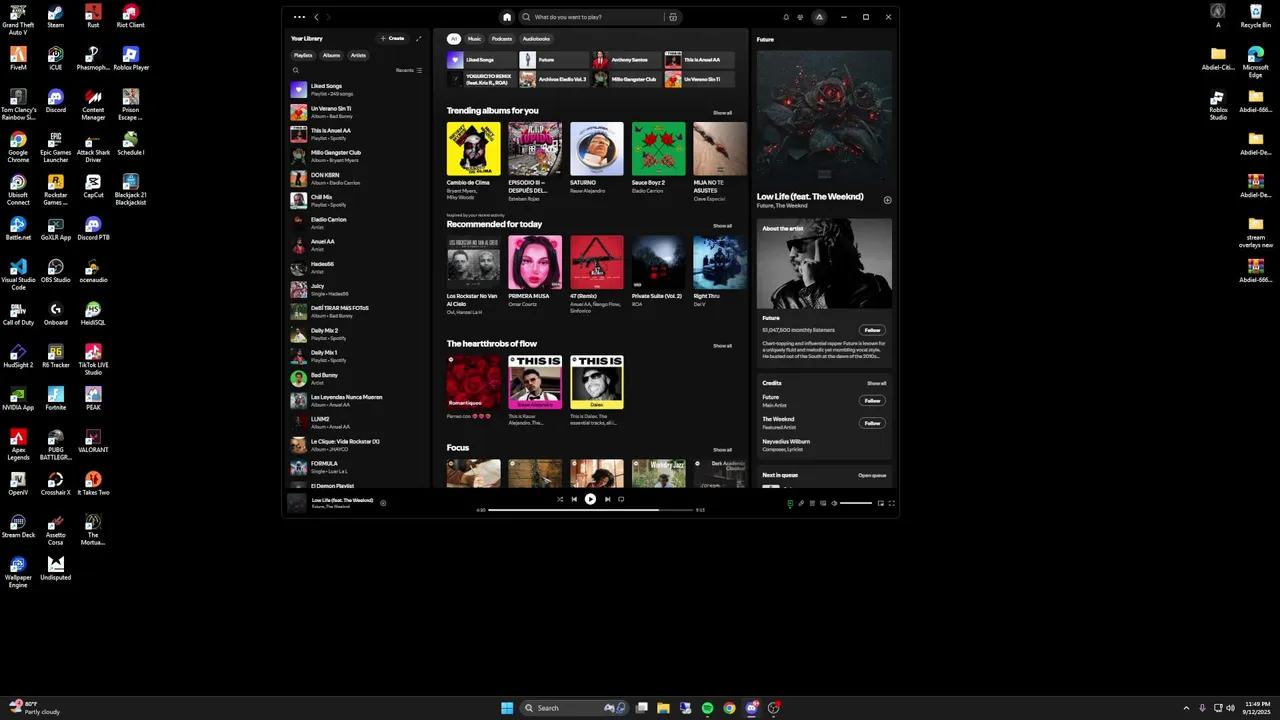1280x720 pixels.
Task: Open Connect to a device icon
Action: 823,503
